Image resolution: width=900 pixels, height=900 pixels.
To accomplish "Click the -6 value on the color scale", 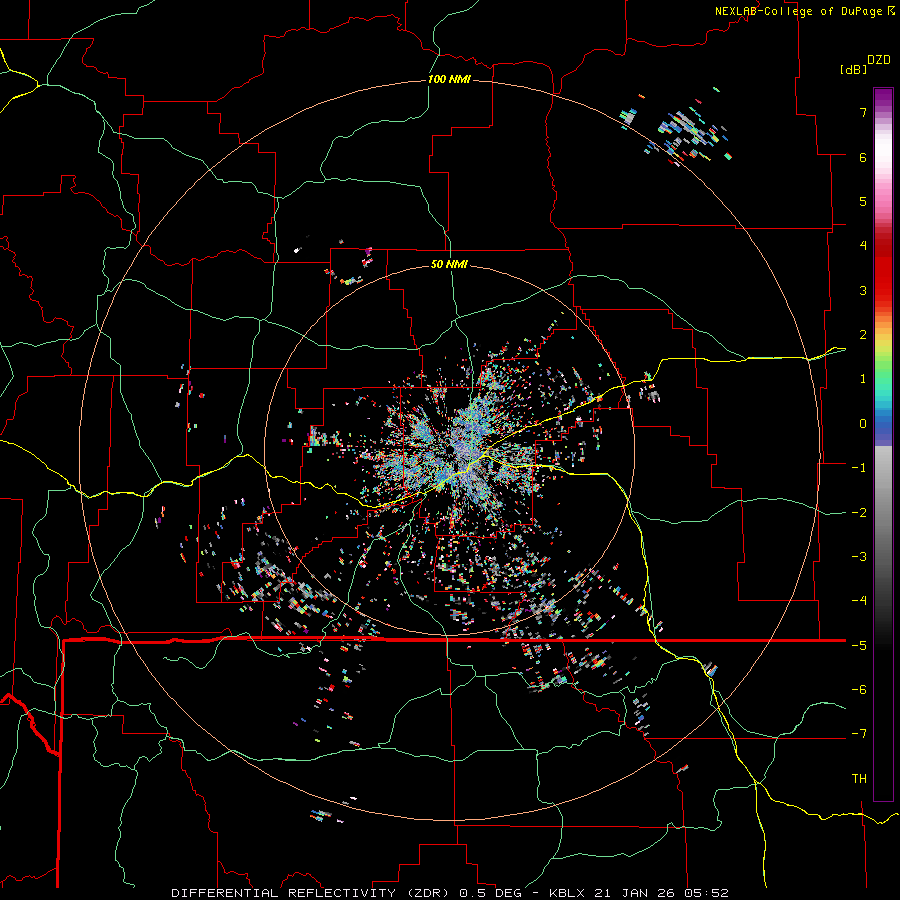I will pyautogui.click(x=859, y=690).
